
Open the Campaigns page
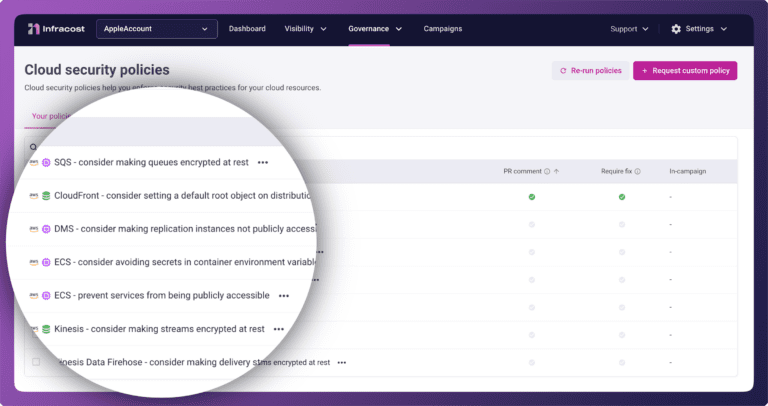pos(443,29)
